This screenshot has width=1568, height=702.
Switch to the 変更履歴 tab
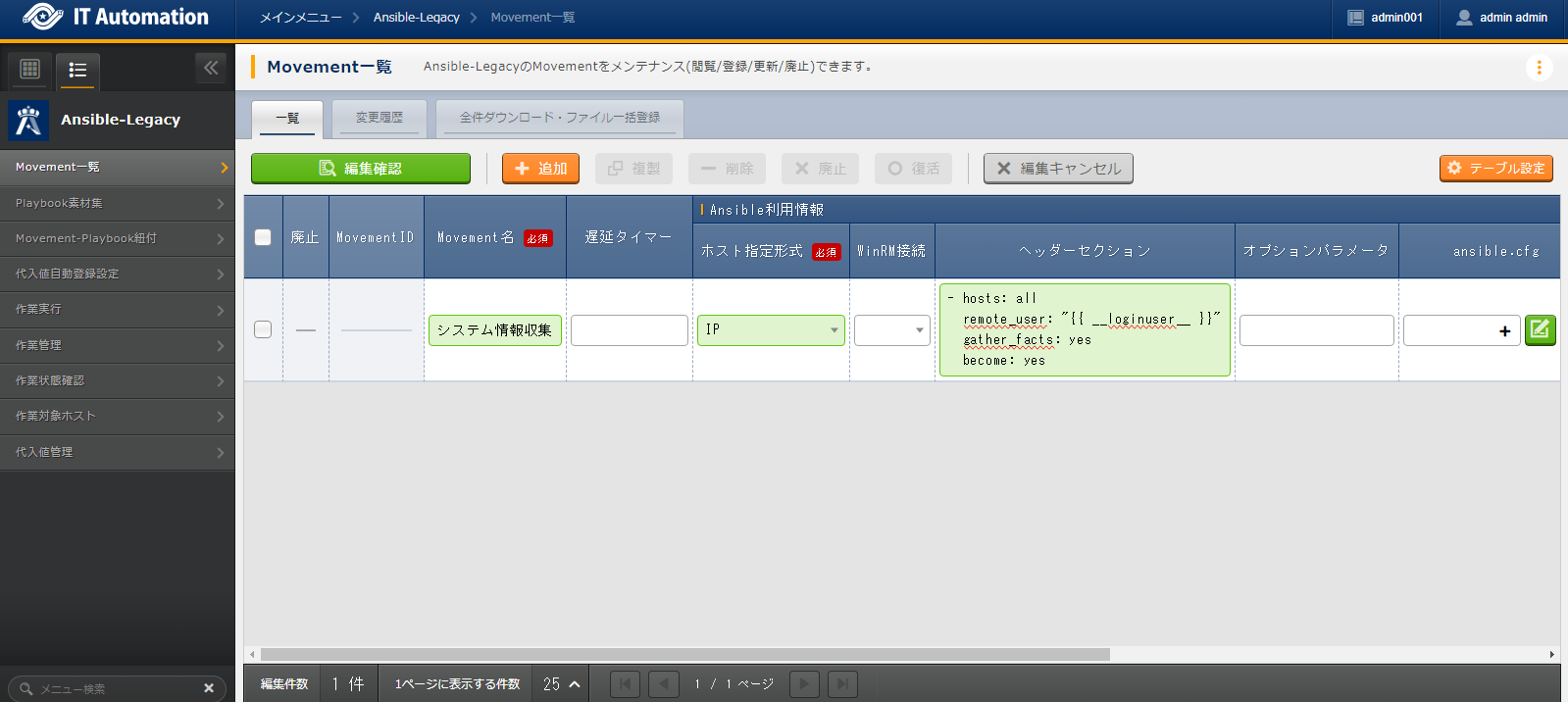pos(379,118)
